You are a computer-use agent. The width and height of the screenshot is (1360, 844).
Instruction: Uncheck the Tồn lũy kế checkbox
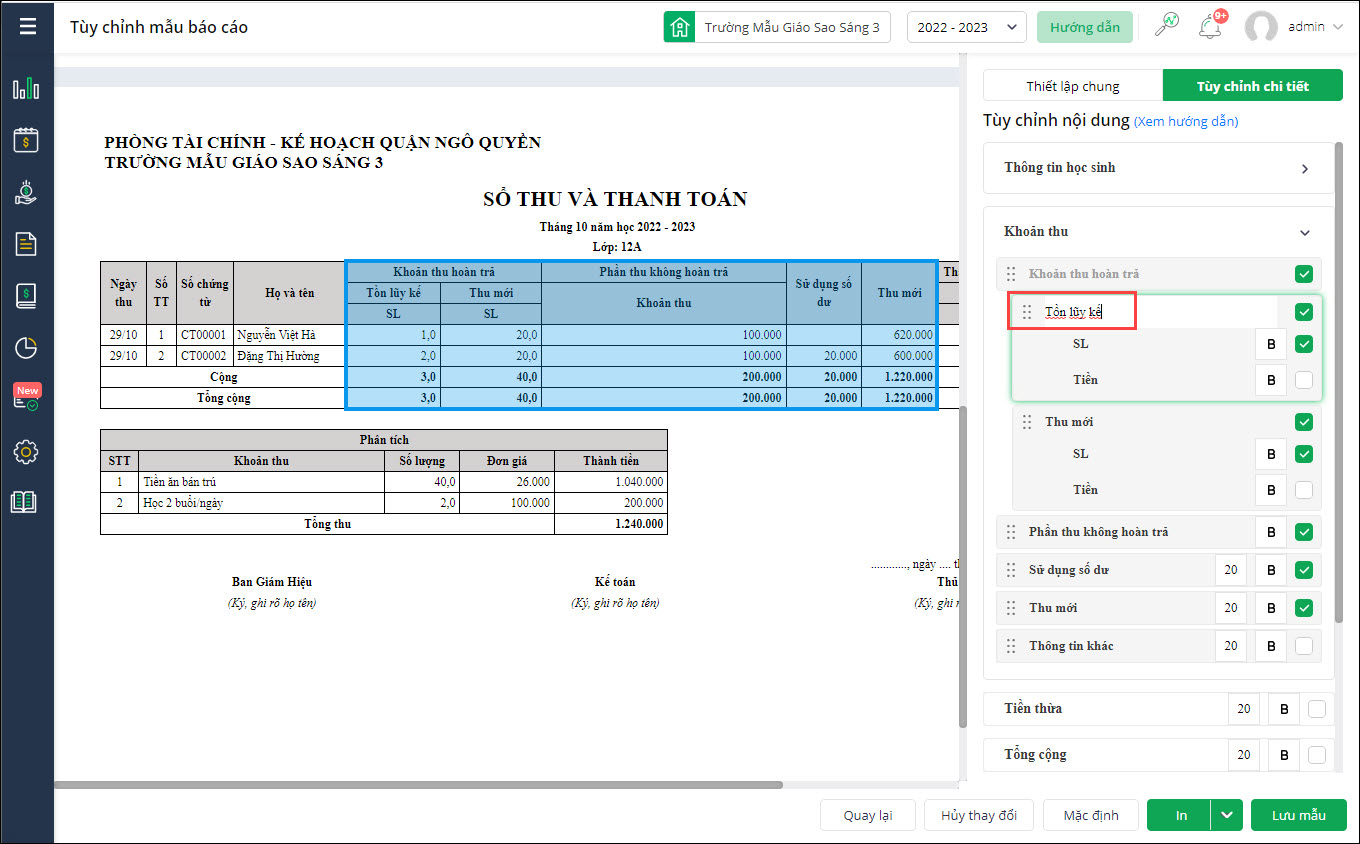click(x=1303, y=312)
